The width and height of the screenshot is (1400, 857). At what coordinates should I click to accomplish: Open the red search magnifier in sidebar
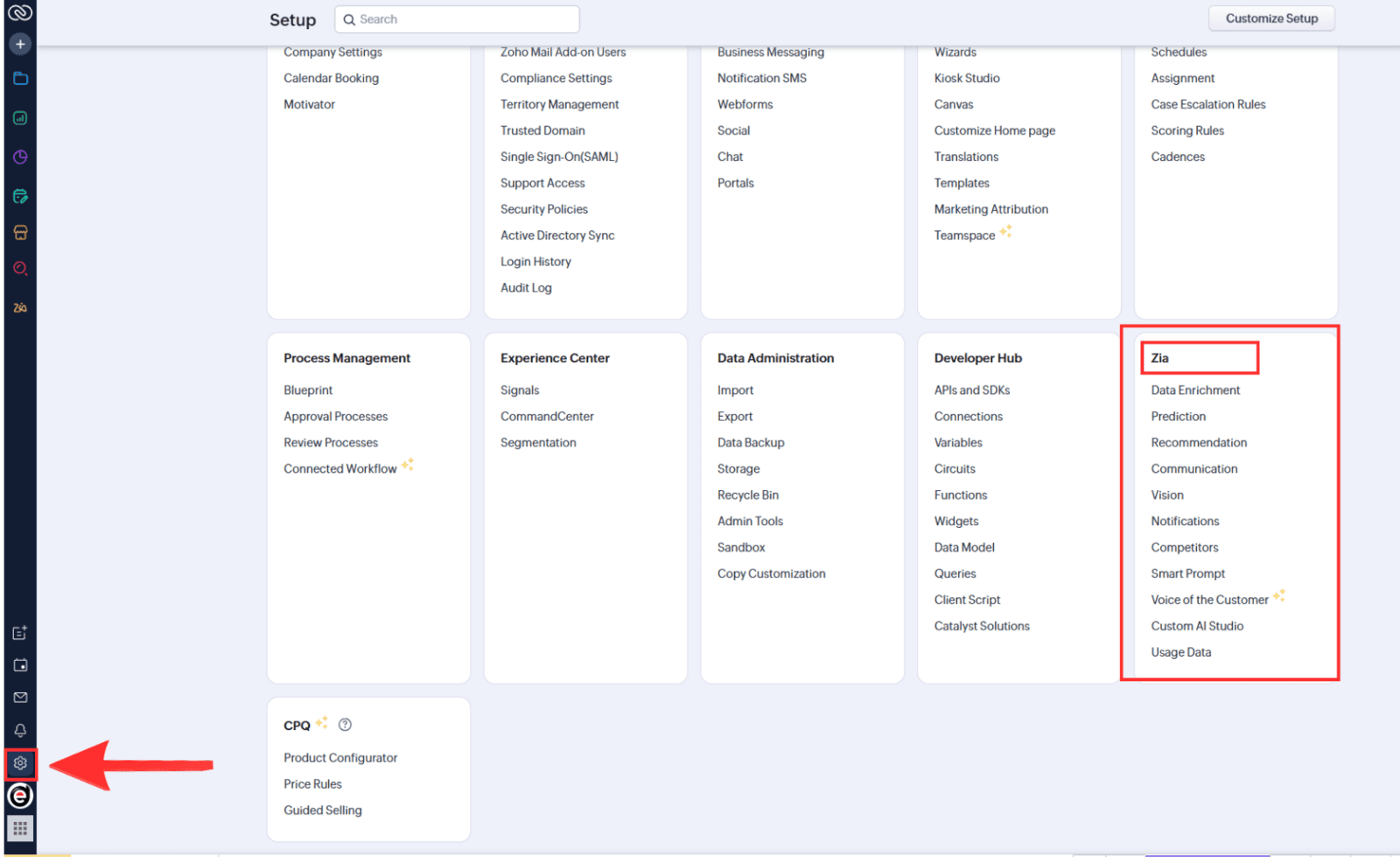click(x=19, y=269)
